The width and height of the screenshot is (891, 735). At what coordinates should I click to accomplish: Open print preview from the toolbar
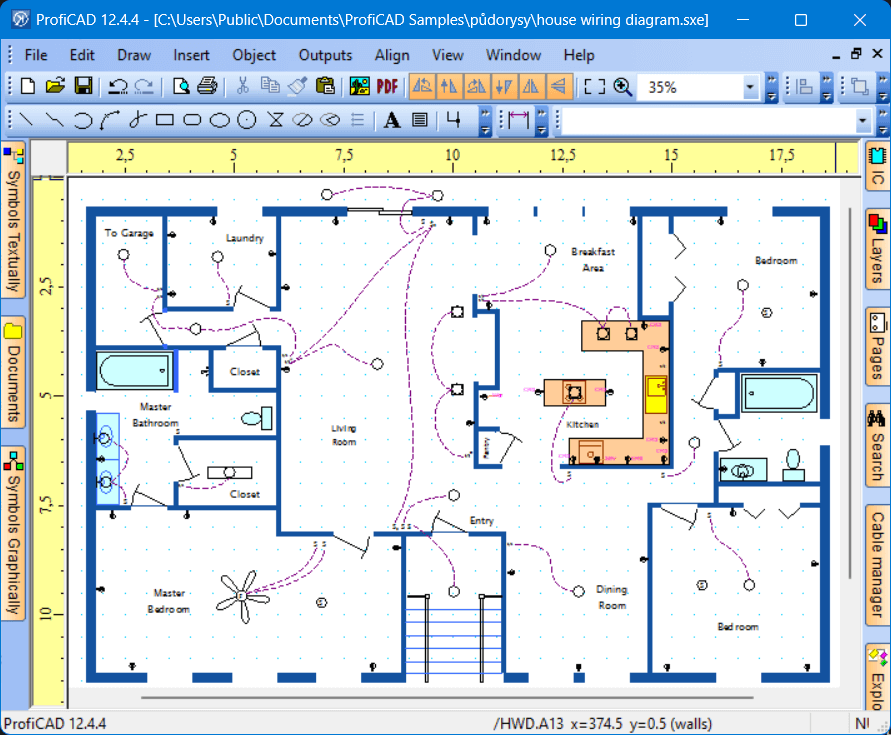180,87
